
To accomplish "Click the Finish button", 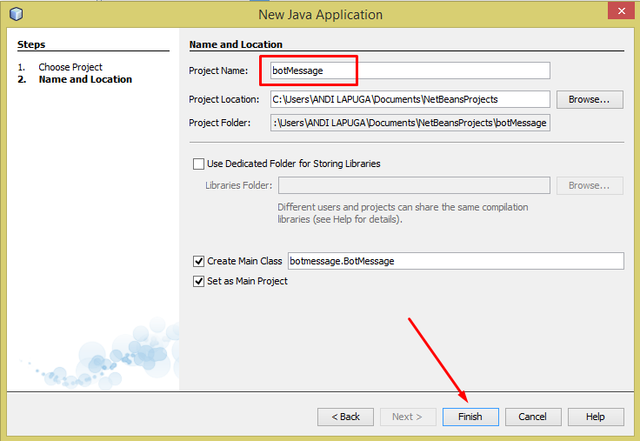I will coord(470,416).
